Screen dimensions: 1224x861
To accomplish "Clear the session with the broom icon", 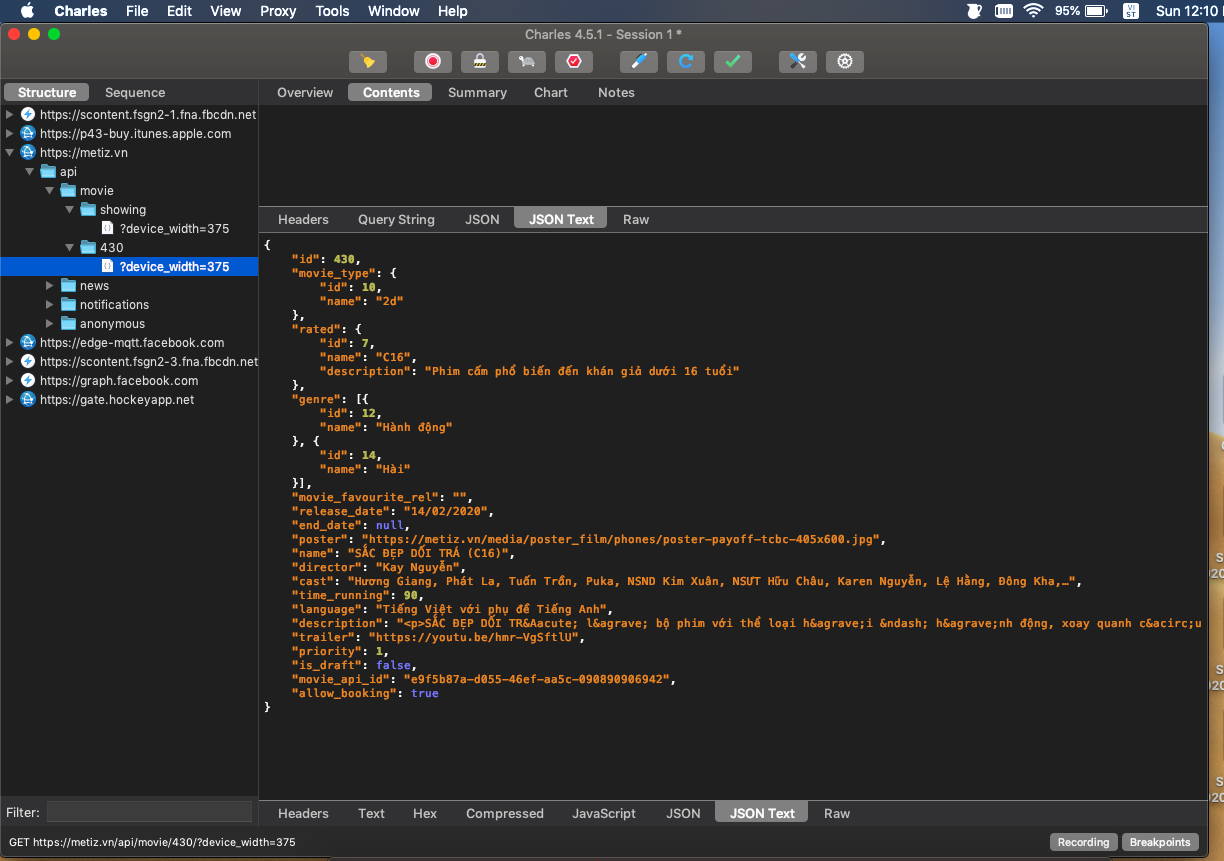I will point(368,62).
